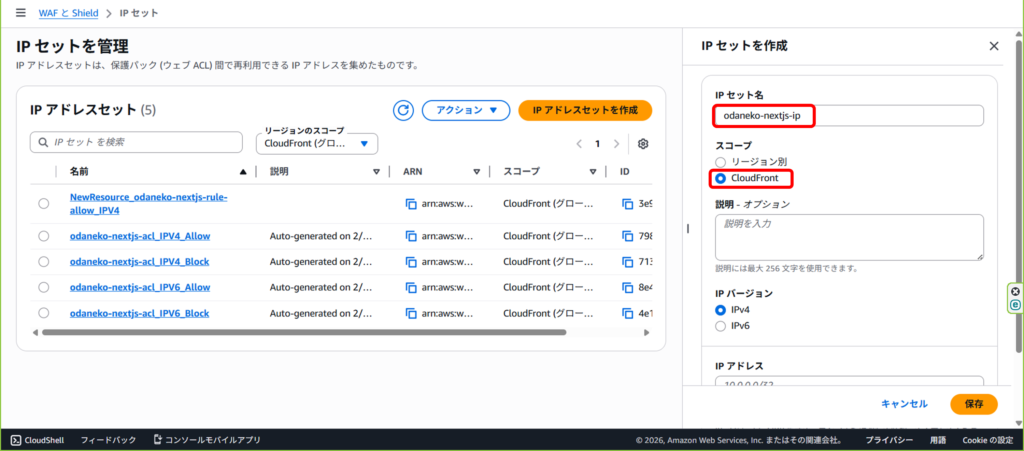Navigate to WAF と Shield breadcrumb

tap(69, 13)
